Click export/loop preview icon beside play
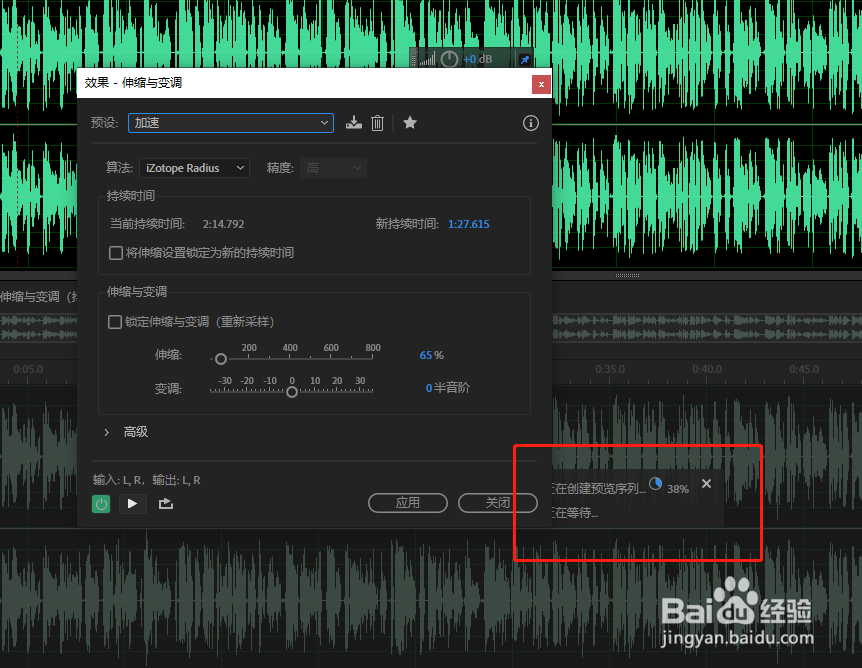 coord(166,504)
